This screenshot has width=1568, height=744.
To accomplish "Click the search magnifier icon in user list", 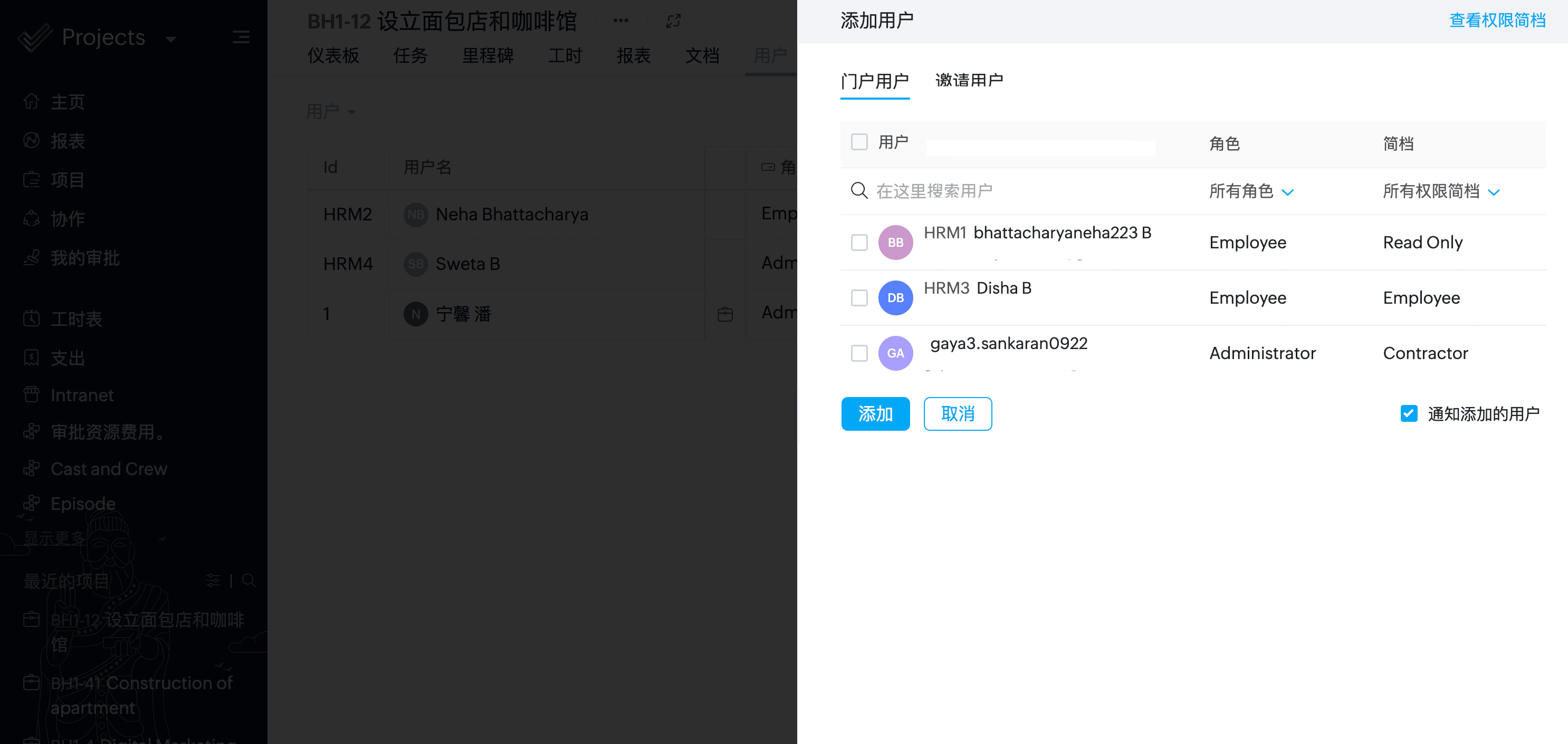I will [858, 191].
